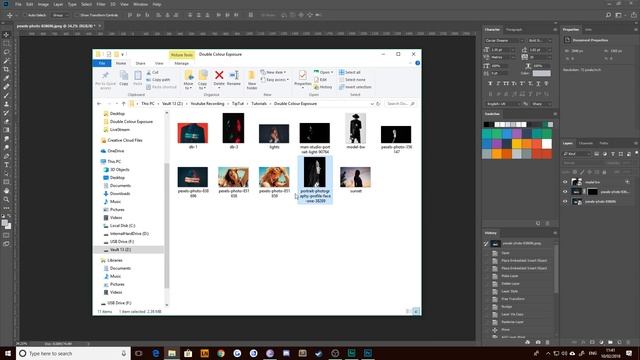640x360 pixels.
Task: Click the Explorer Up arrow button
Action: click(123, 104)
